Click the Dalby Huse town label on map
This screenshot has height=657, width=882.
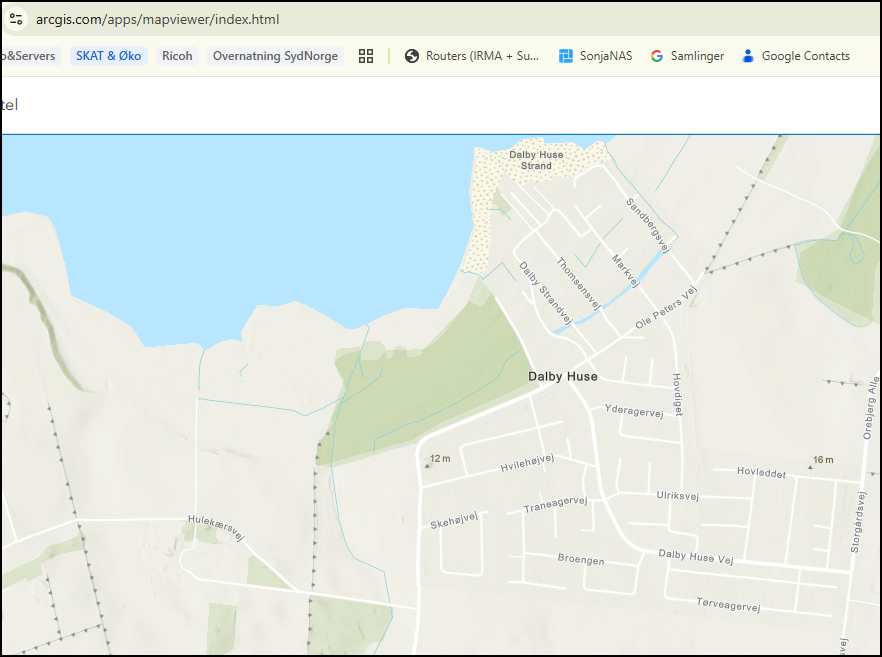[x=562, y=377]
